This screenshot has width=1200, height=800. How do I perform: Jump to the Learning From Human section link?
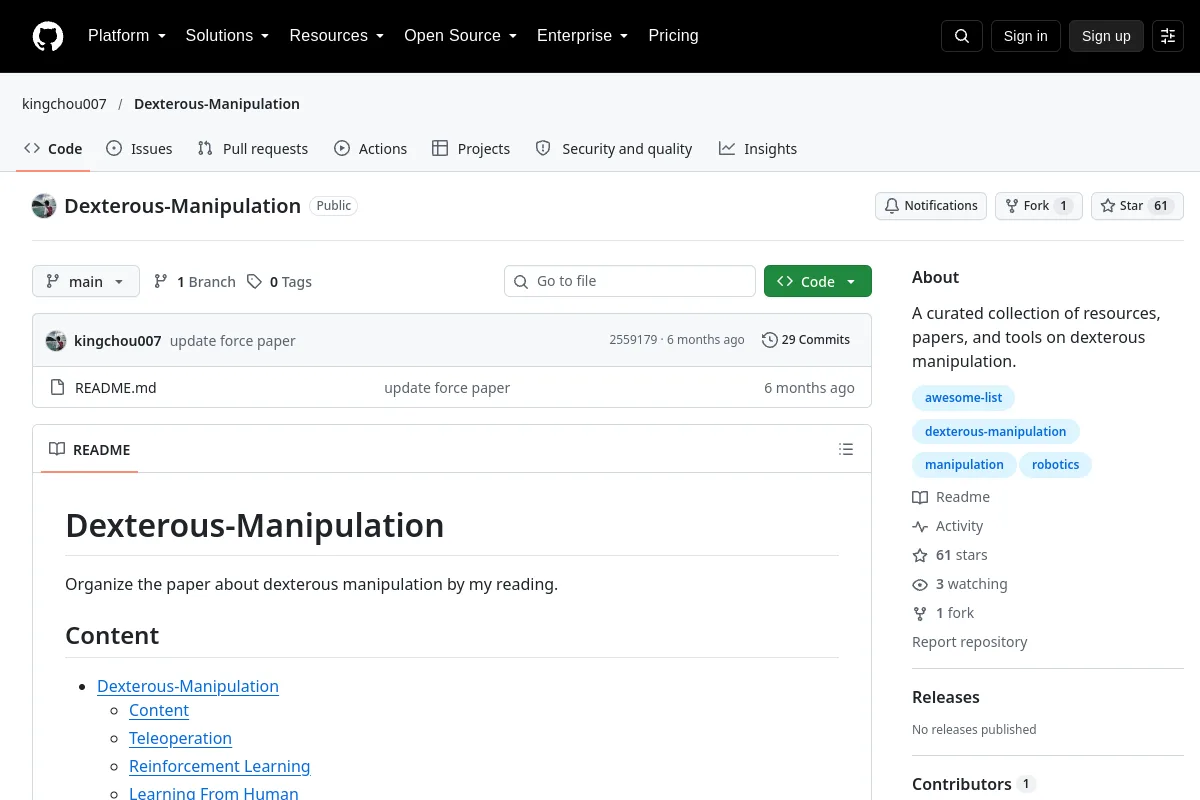click(213, 793)
